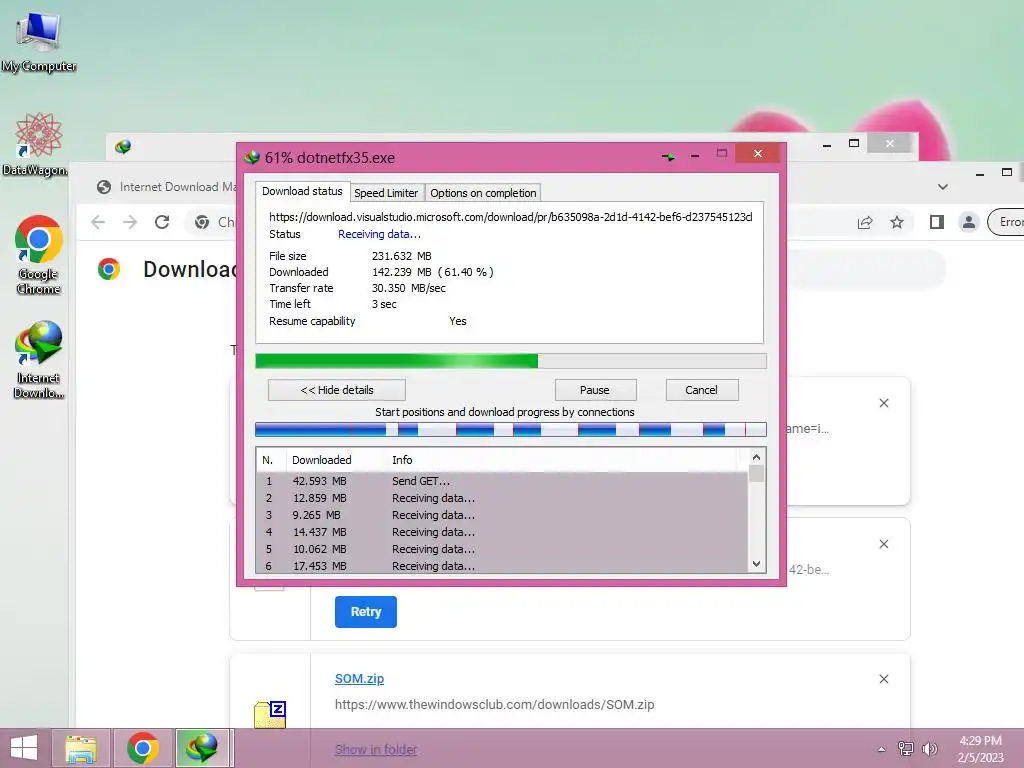Screen dimensions: 1024x768
Task: Remove the SOM.zip download entry
Action: (884, 679)
